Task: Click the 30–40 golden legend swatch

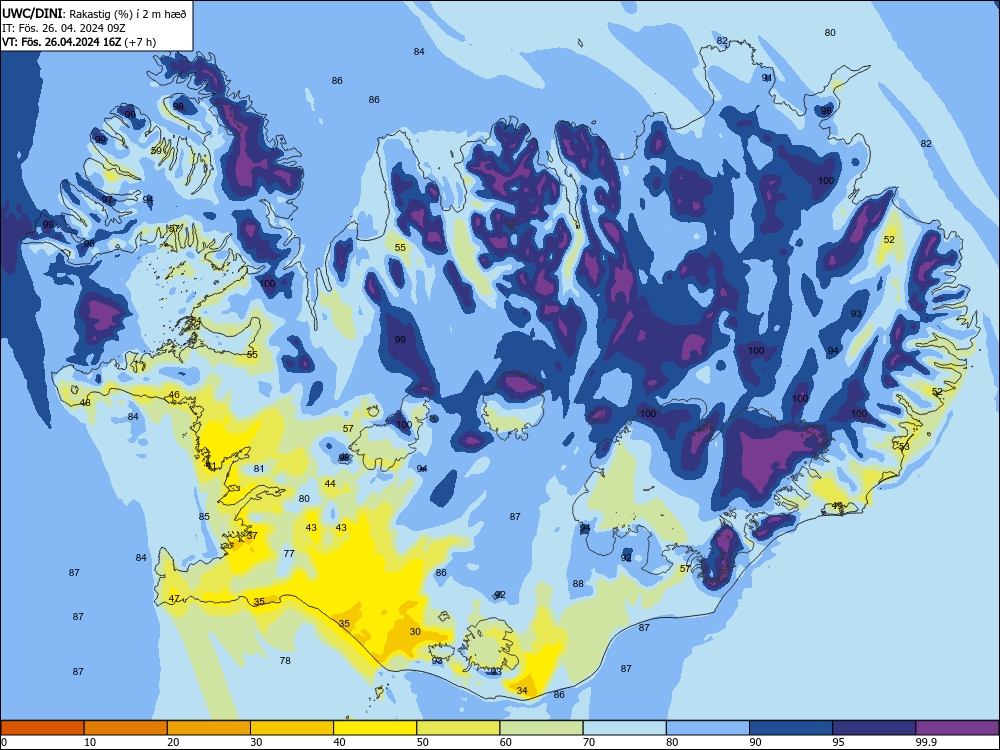Action: click(x=292, y=728)
